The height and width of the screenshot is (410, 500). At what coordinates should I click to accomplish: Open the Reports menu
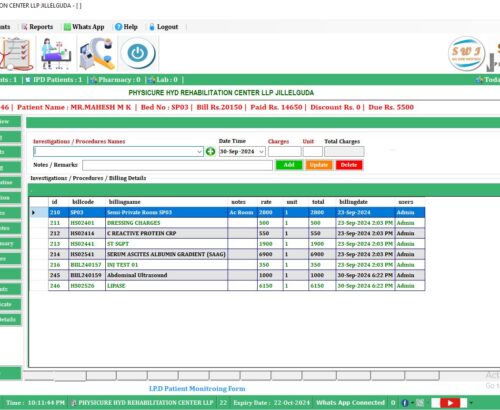[x=37, y=27]
